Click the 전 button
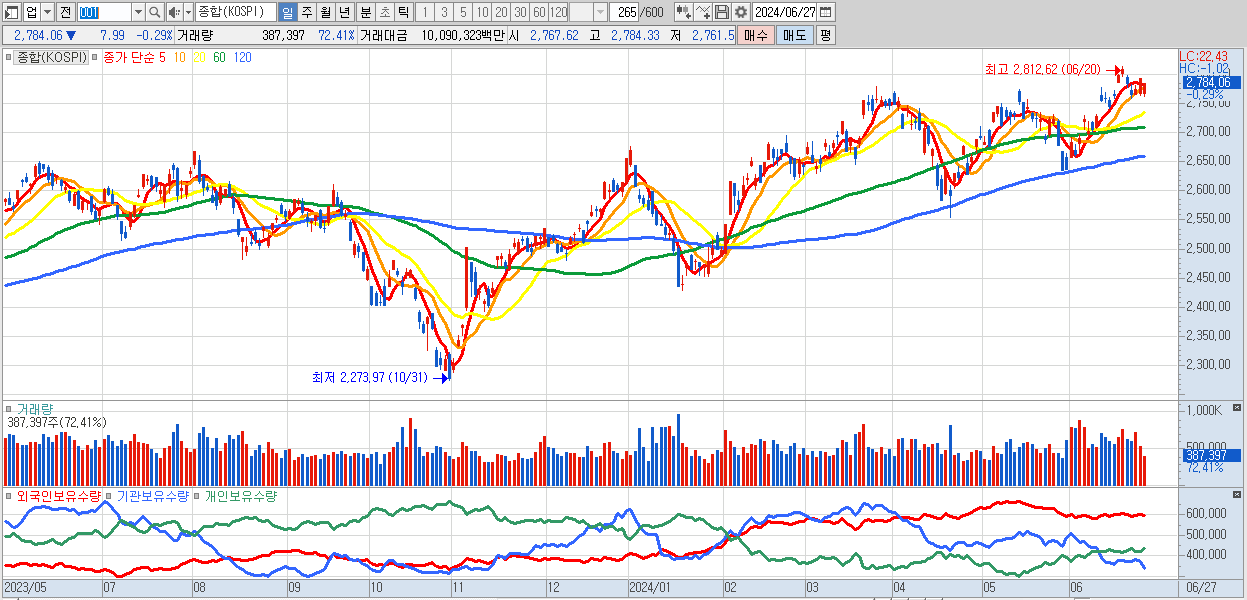 tap(65, 12)
